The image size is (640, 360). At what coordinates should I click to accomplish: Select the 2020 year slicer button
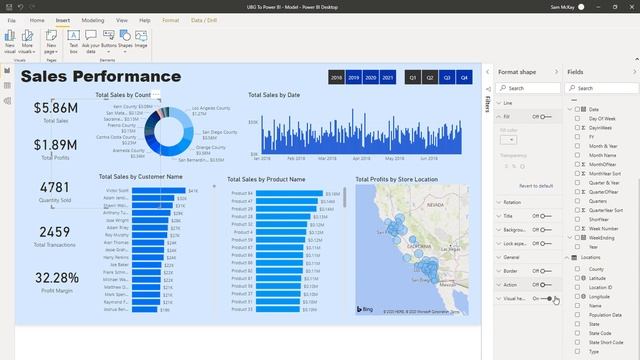point(371,78)
